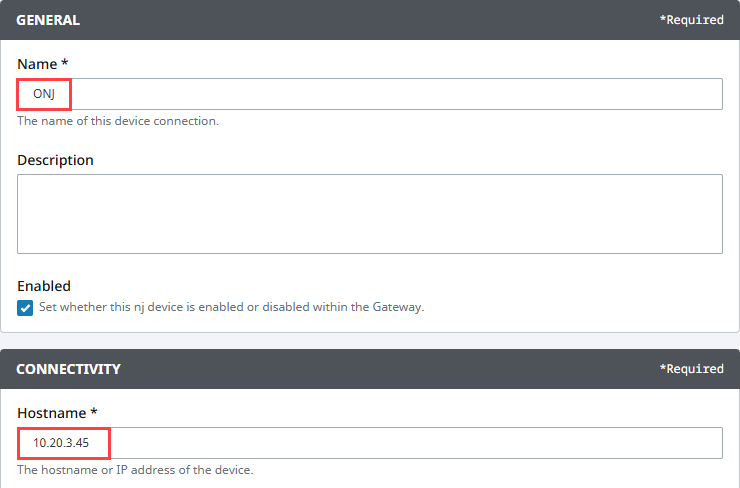This screenshot has width=740, height=488.
Task: Click the Description field label
Action: [55, 160]
